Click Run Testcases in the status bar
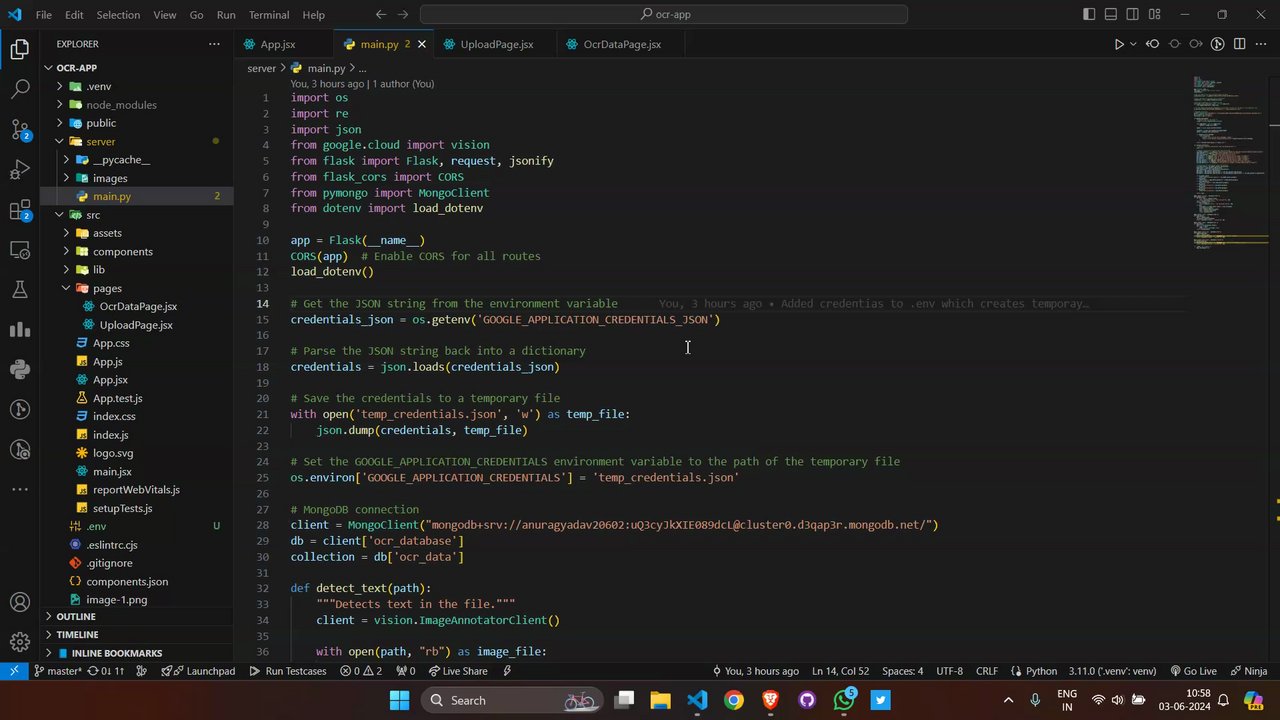 (288, 671)
